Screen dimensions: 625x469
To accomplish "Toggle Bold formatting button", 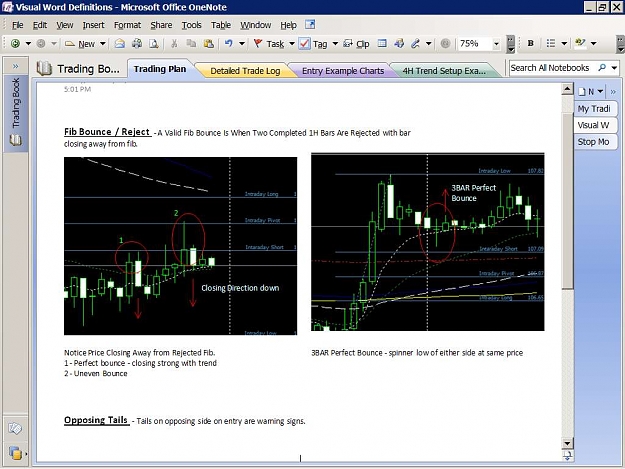I will click(x=531, y=43).
